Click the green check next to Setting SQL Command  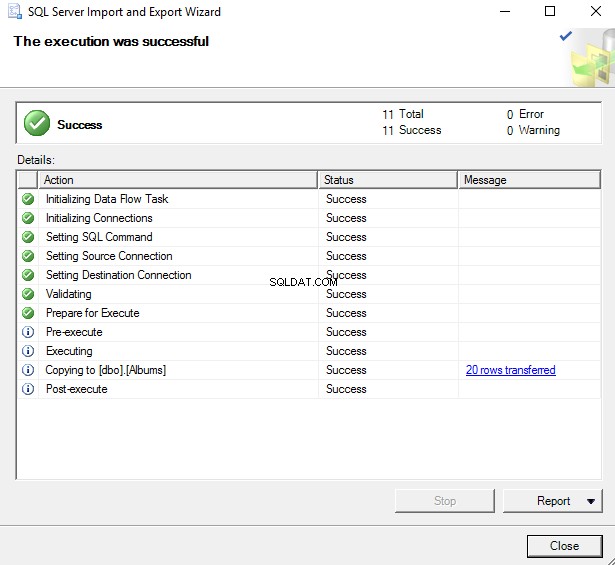click(28, 237)
